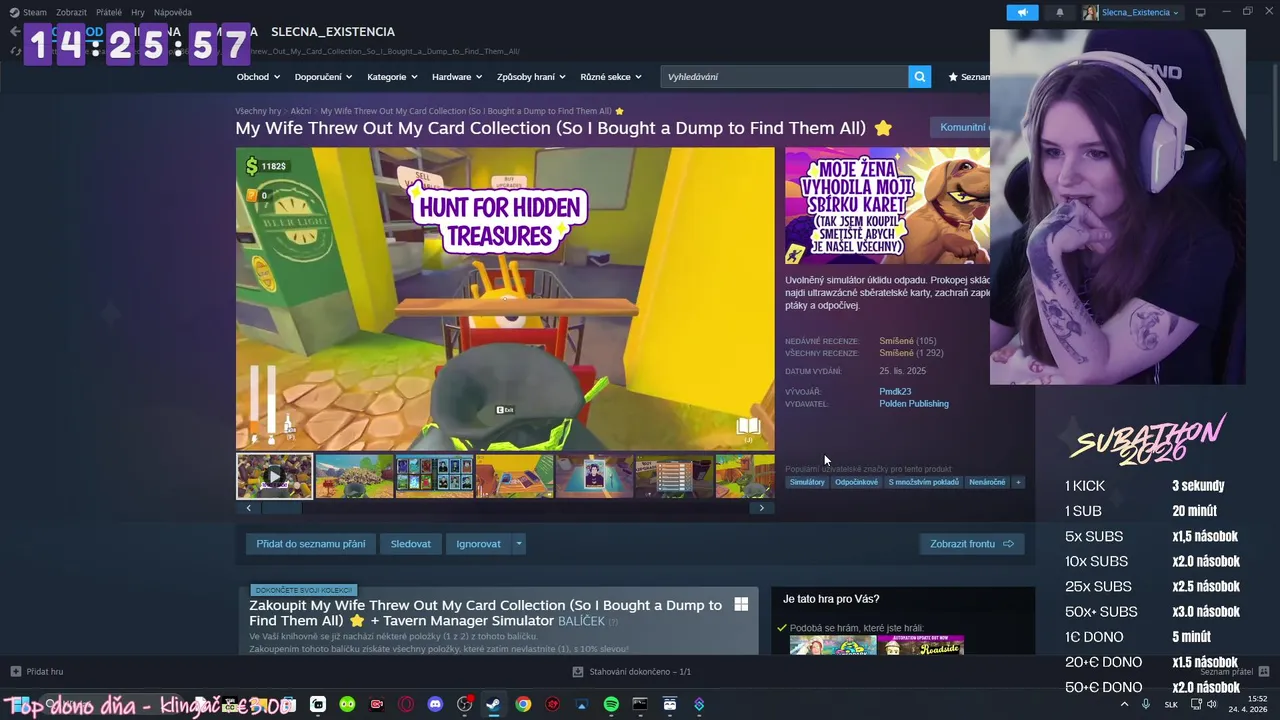Follow the Všechny hry breadcrumb link
The height and width of the screenshot is (720, 1280).
(258, 111)
